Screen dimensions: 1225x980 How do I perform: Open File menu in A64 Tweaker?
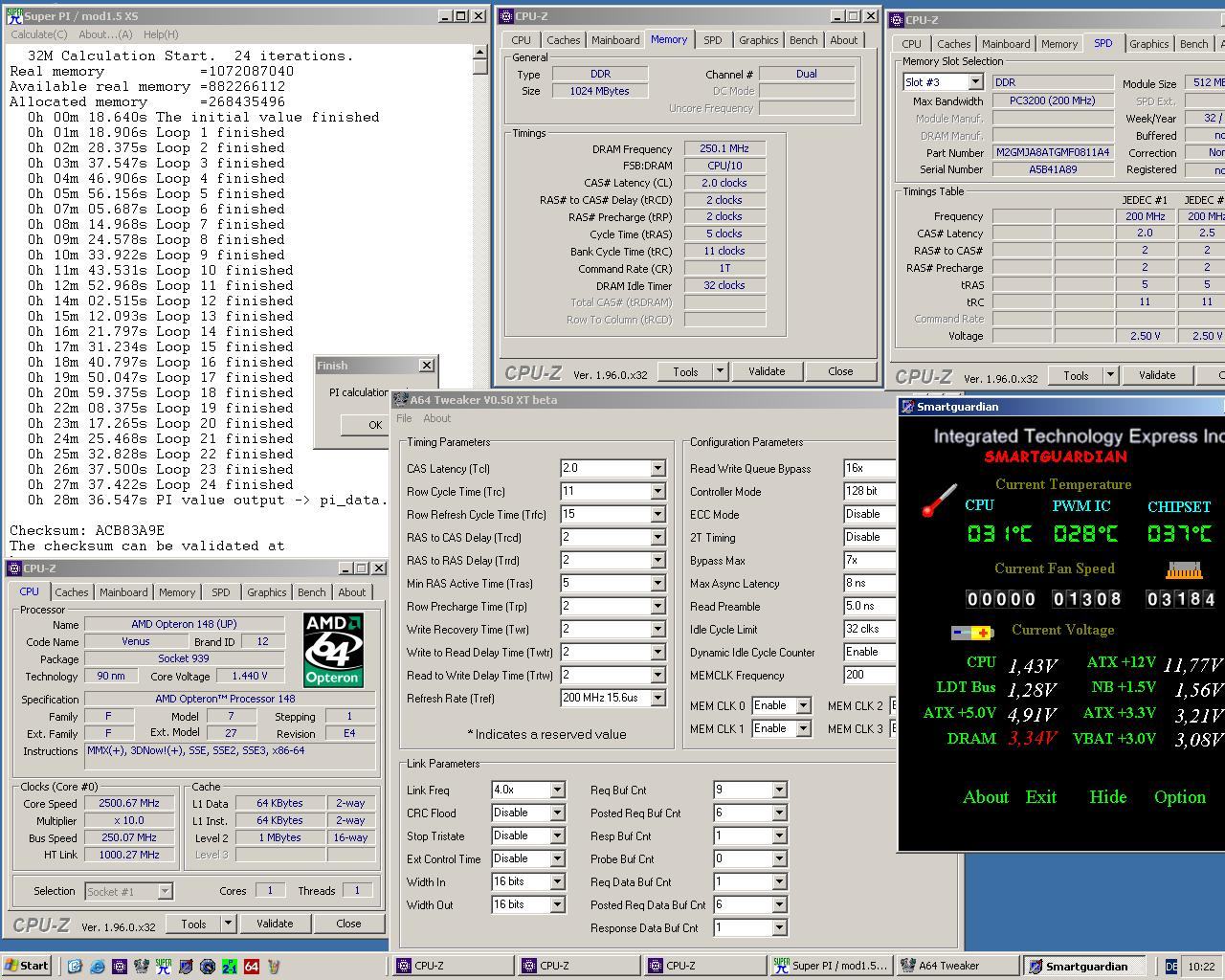pos(404,418)
